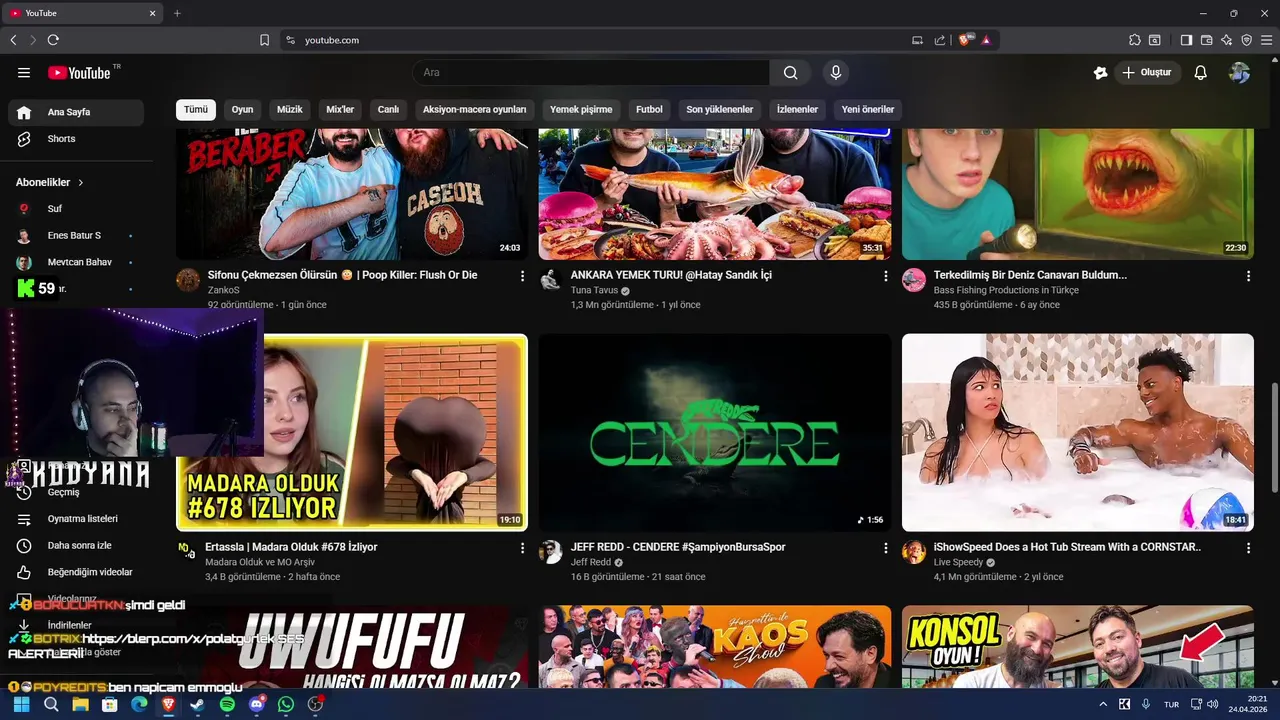This screenshot has width=1280, height=720.
Task: Expand the Abonelikler section chevron
Action: pos(80,183)
